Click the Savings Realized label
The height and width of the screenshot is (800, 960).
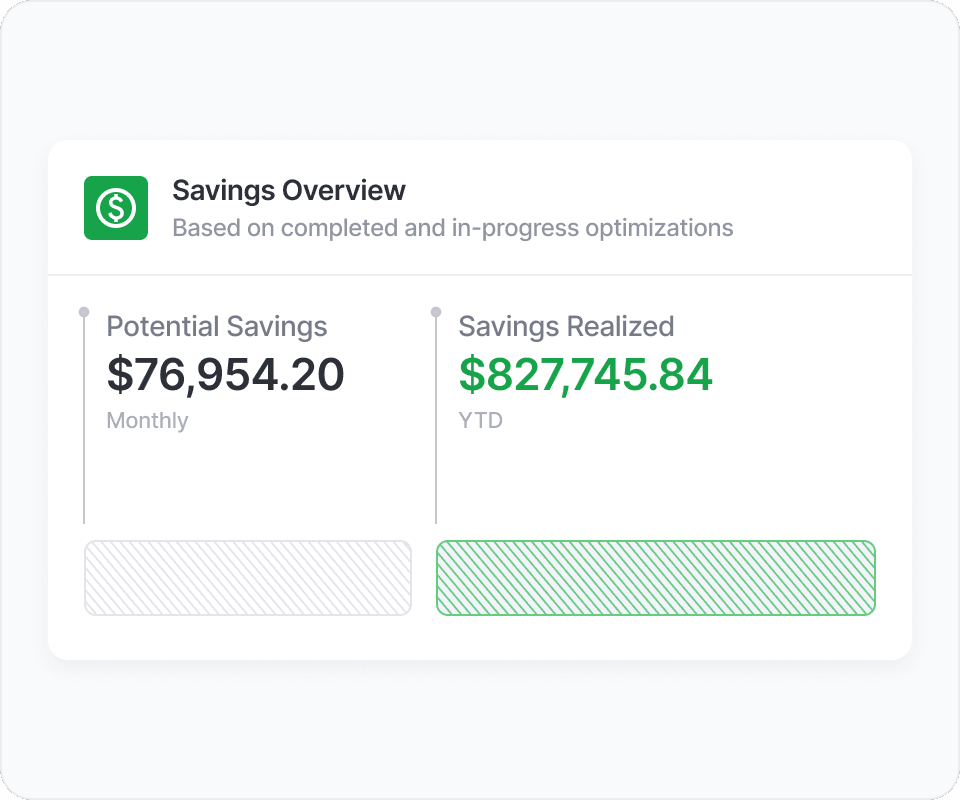click(x=566, y=326)
